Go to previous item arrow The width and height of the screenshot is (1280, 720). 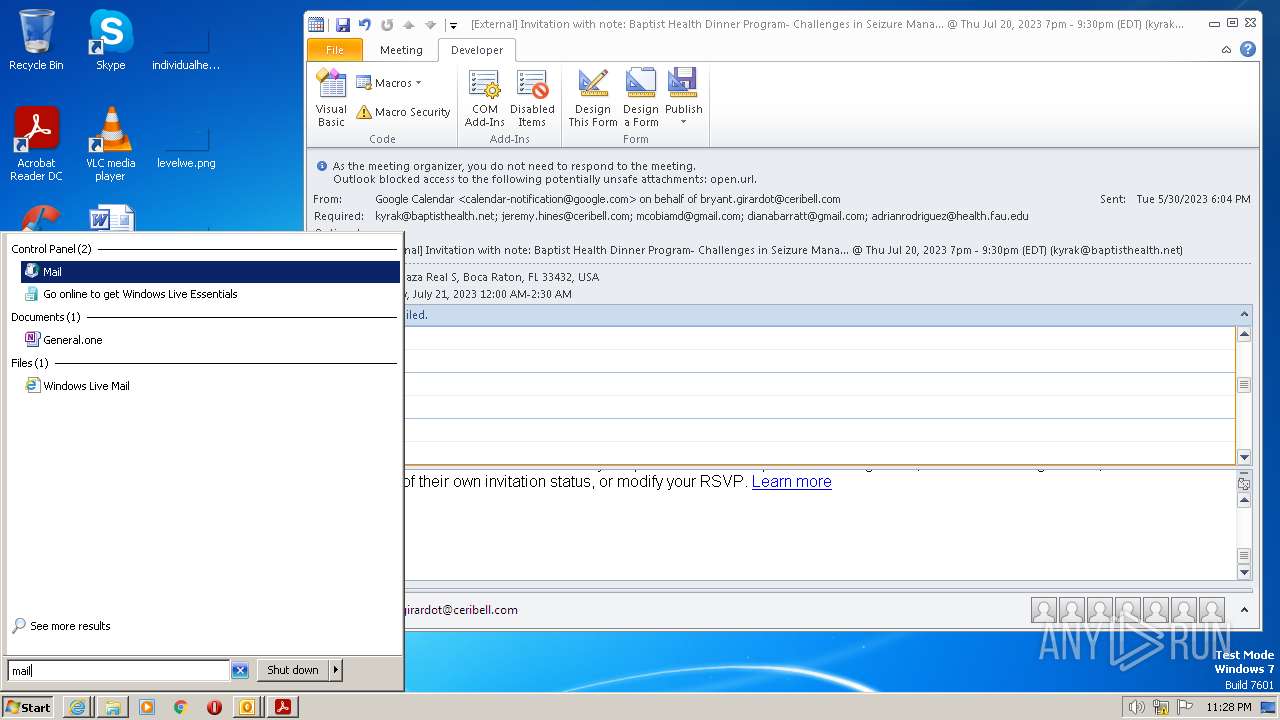[x=409, y=24]
